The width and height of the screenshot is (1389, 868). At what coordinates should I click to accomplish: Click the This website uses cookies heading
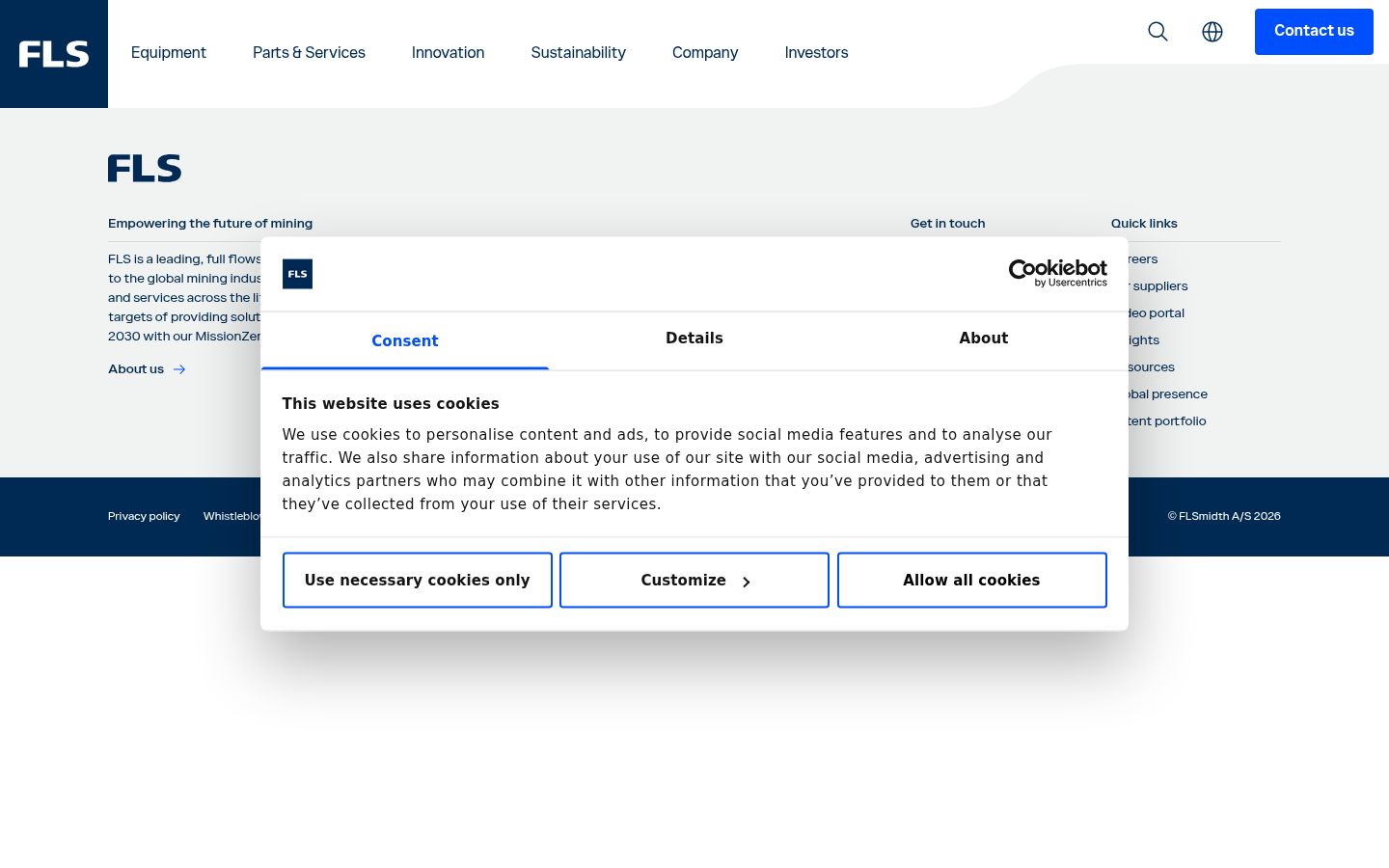click(x=391, y=403)
